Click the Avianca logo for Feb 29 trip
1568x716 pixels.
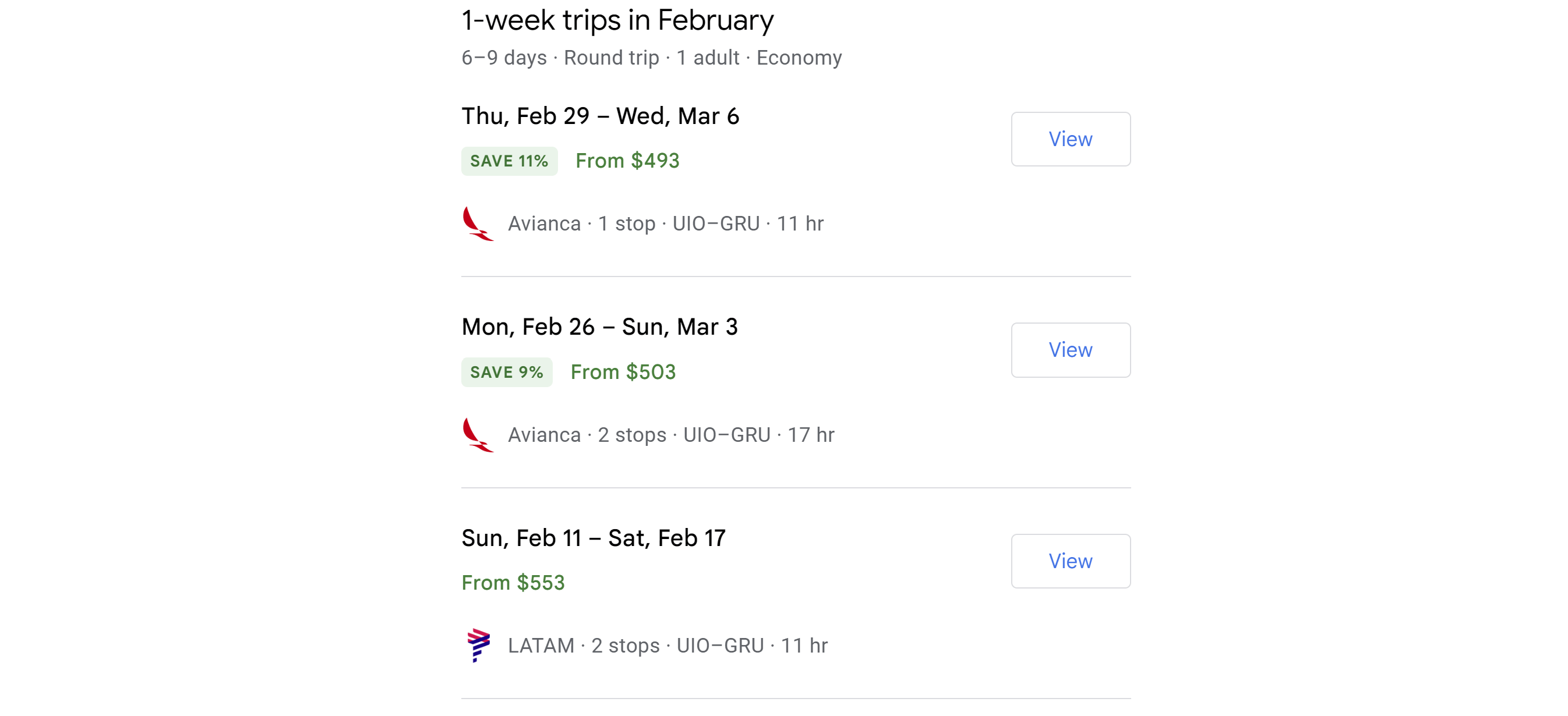tap(478, 224)
